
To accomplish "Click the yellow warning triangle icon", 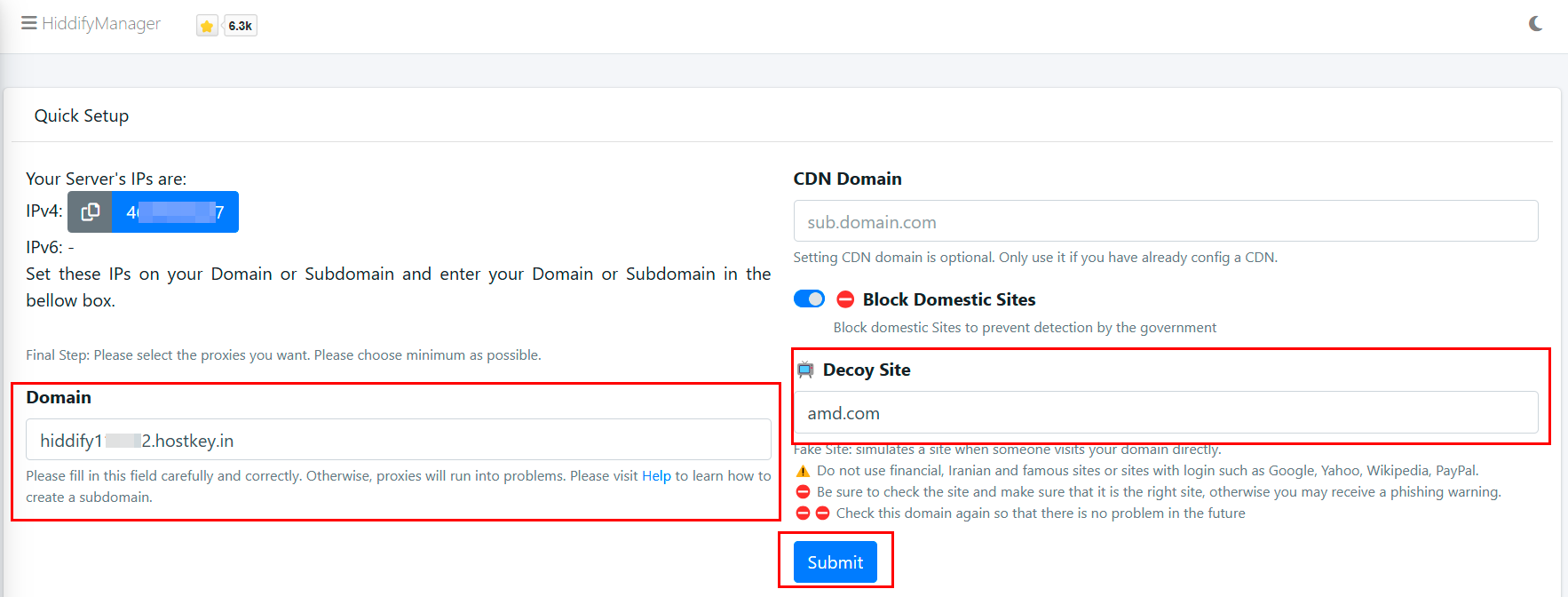I will [x=803, y=471].
